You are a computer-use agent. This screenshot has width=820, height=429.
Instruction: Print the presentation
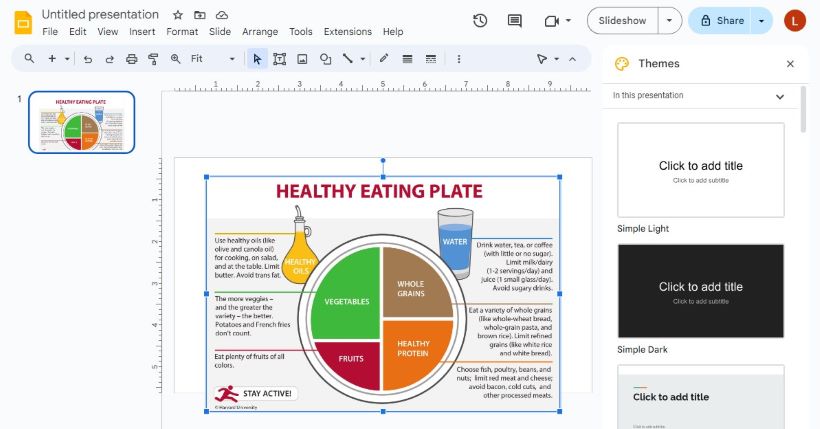tap(132, 59)
